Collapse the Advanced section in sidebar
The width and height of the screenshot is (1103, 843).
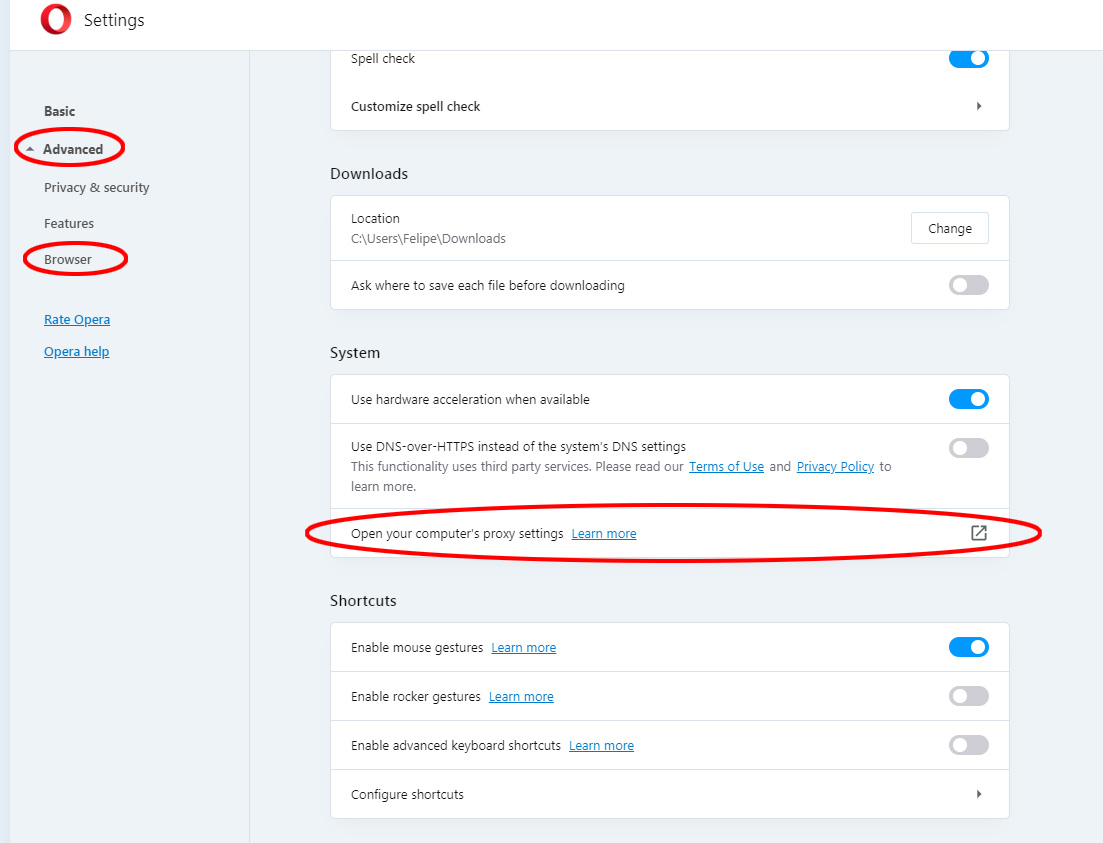[71, 149]
